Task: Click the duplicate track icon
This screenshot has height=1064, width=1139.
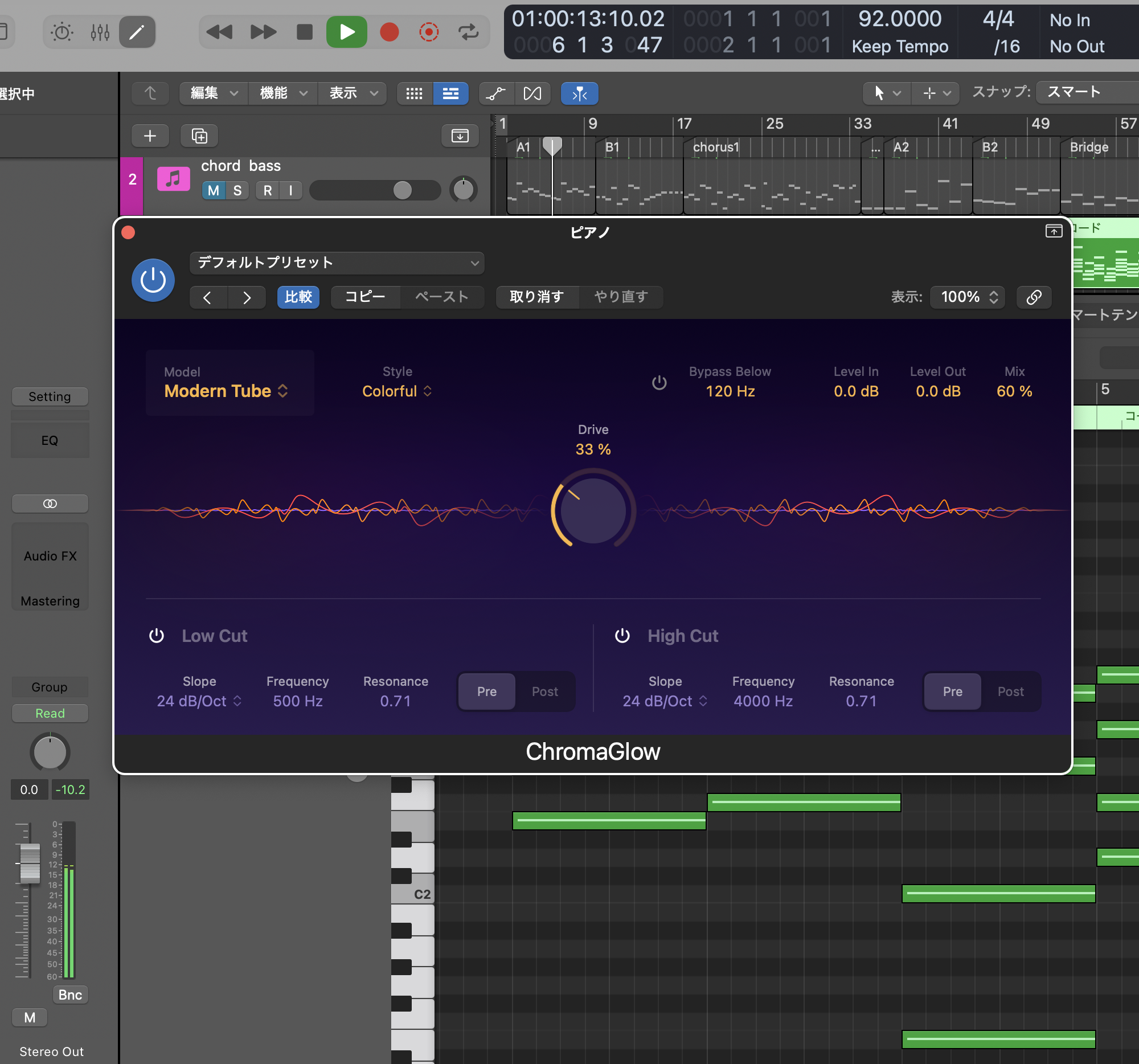Action: (x=199, y=136)
